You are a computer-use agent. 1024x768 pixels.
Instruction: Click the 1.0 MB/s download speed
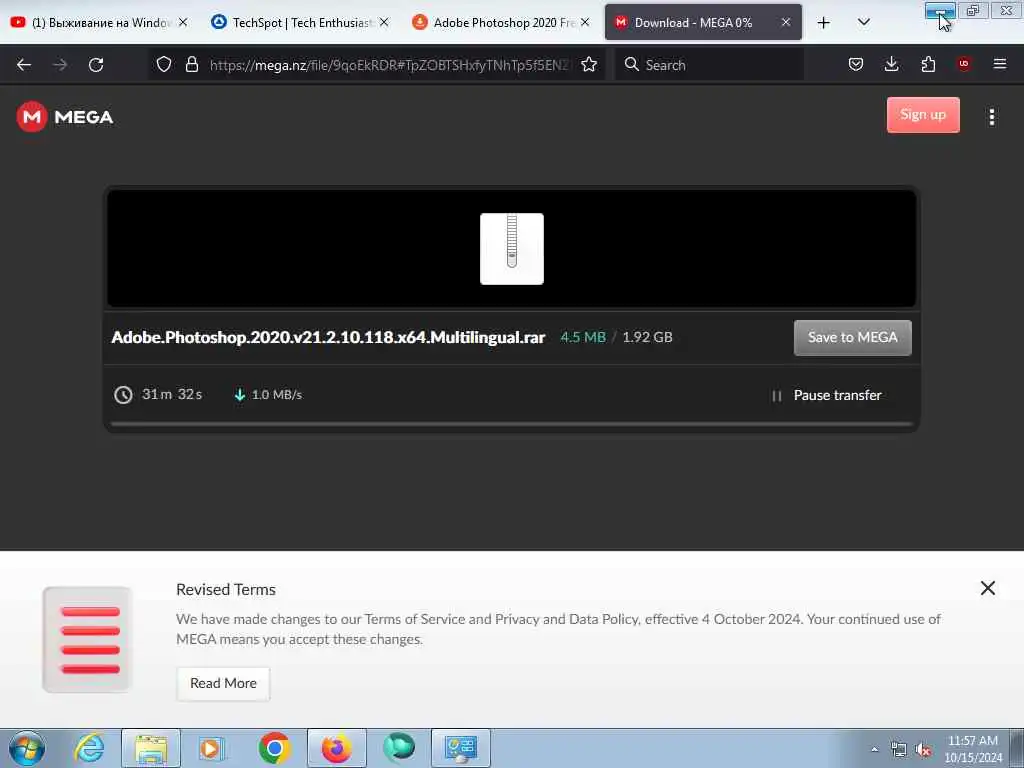tap(277, 394)
